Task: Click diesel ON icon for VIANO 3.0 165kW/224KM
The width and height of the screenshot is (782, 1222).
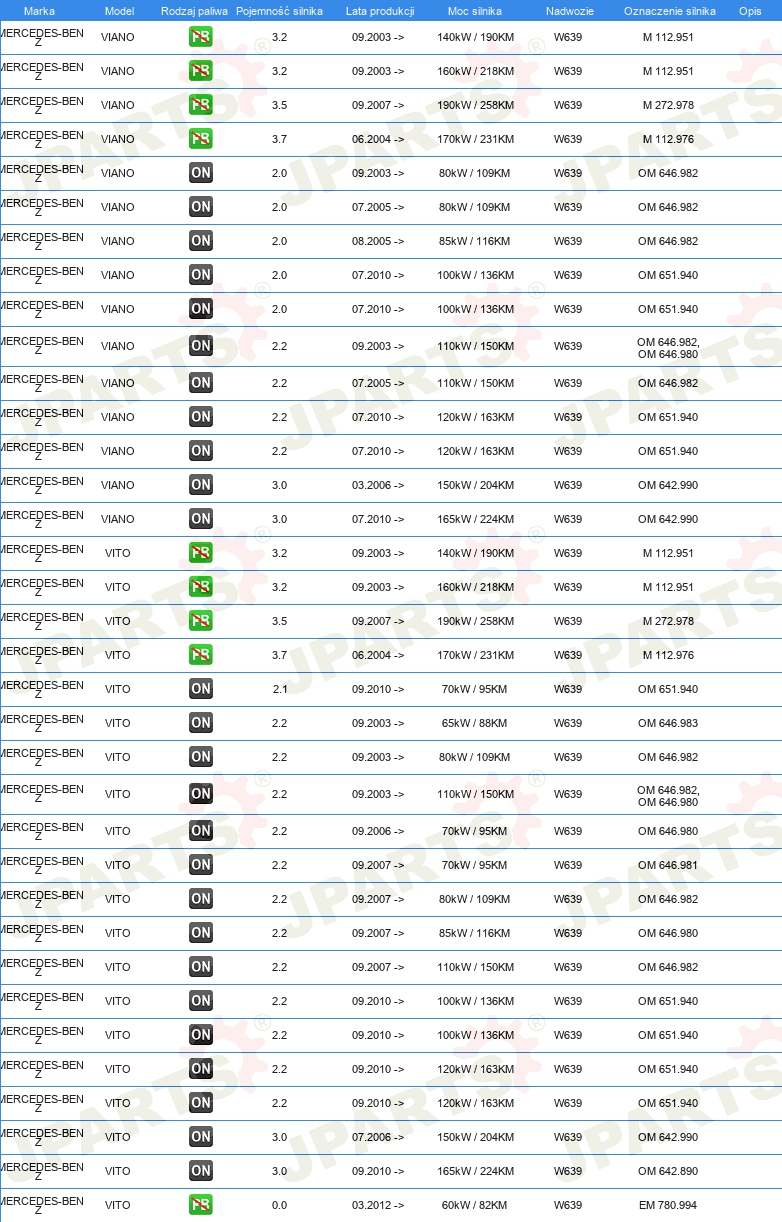Action: (x=201, y=519)
